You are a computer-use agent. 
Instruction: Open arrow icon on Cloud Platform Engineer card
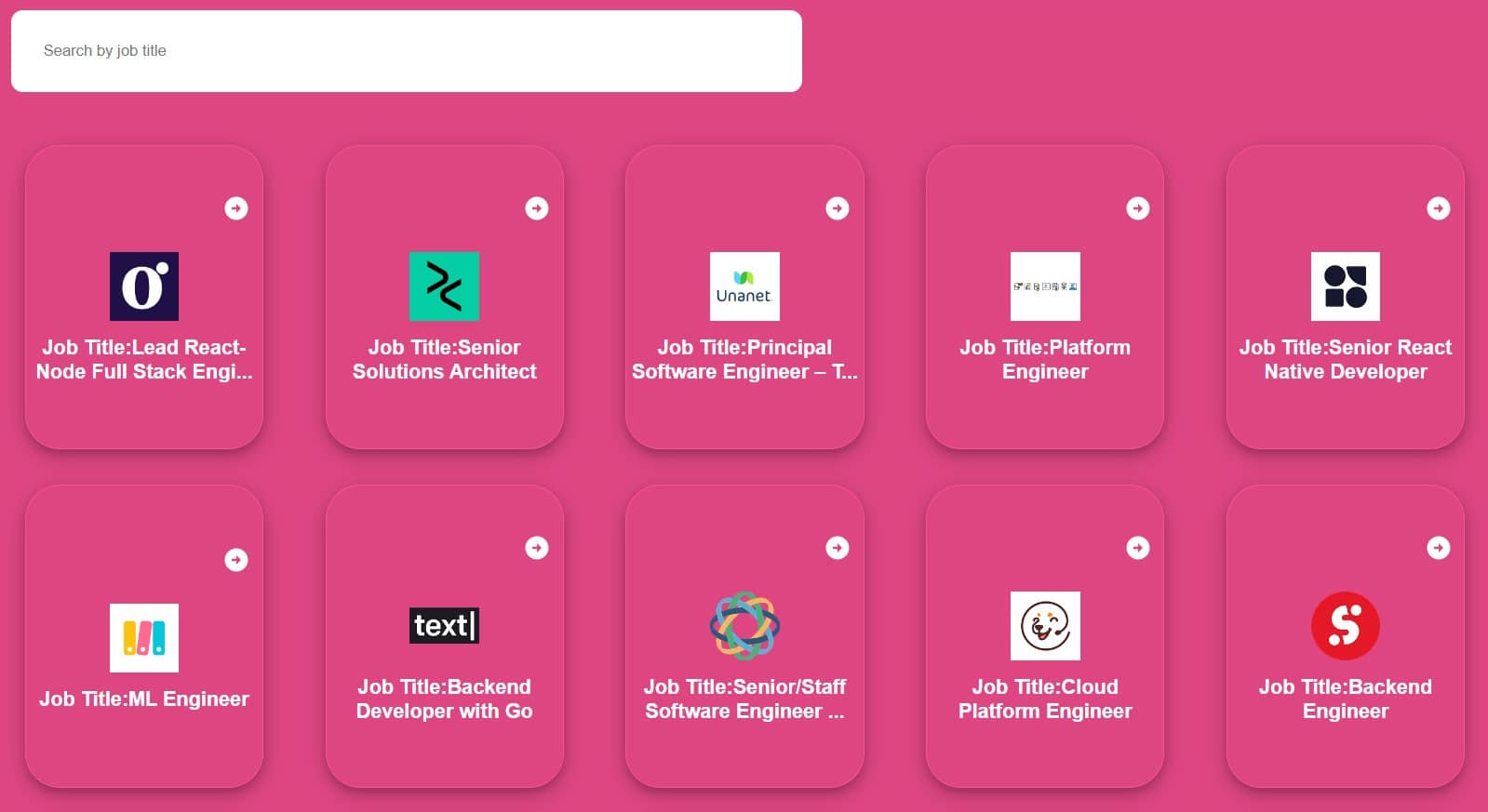tap(1138, 548)
